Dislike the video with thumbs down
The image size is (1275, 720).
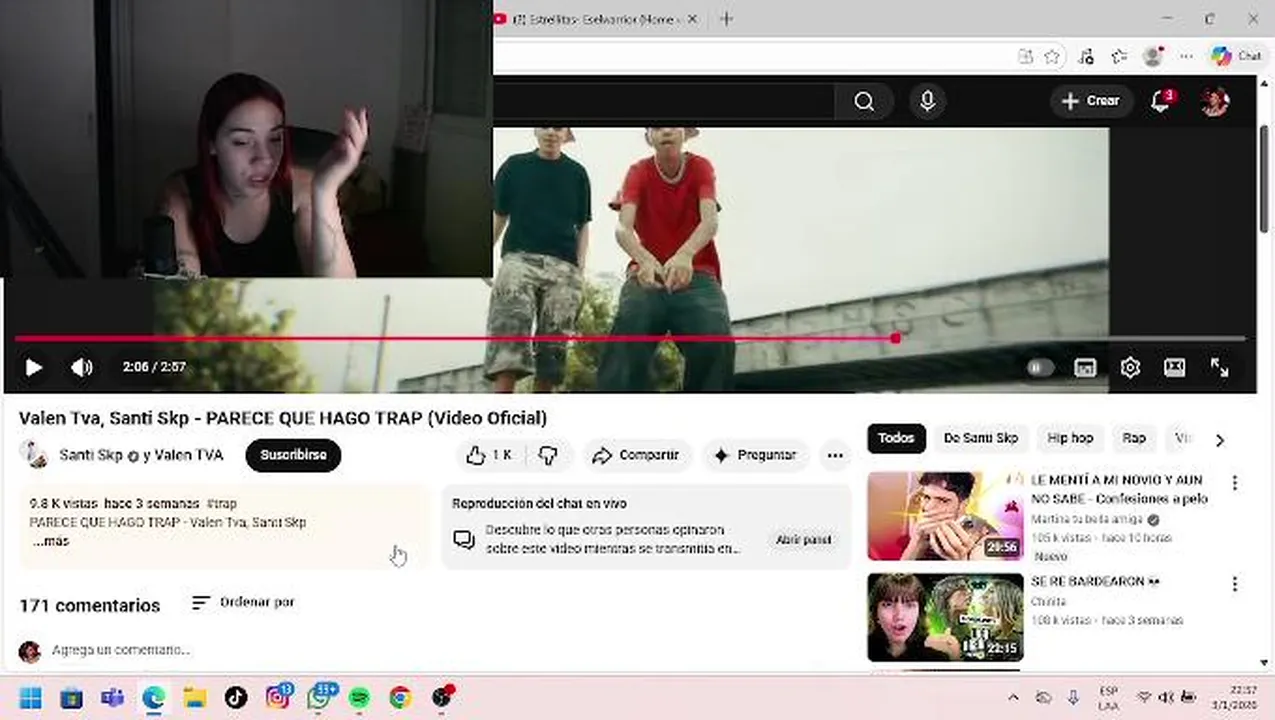[x=548, y=455]
